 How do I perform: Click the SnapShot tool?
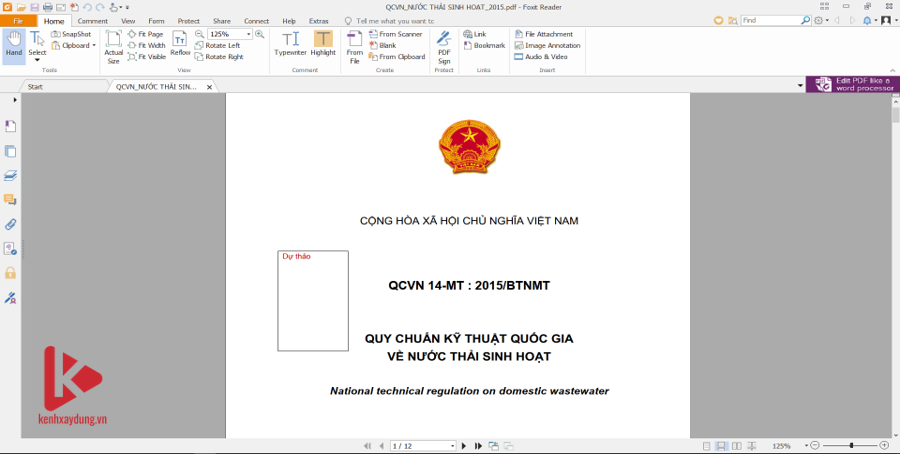(72, 34)
